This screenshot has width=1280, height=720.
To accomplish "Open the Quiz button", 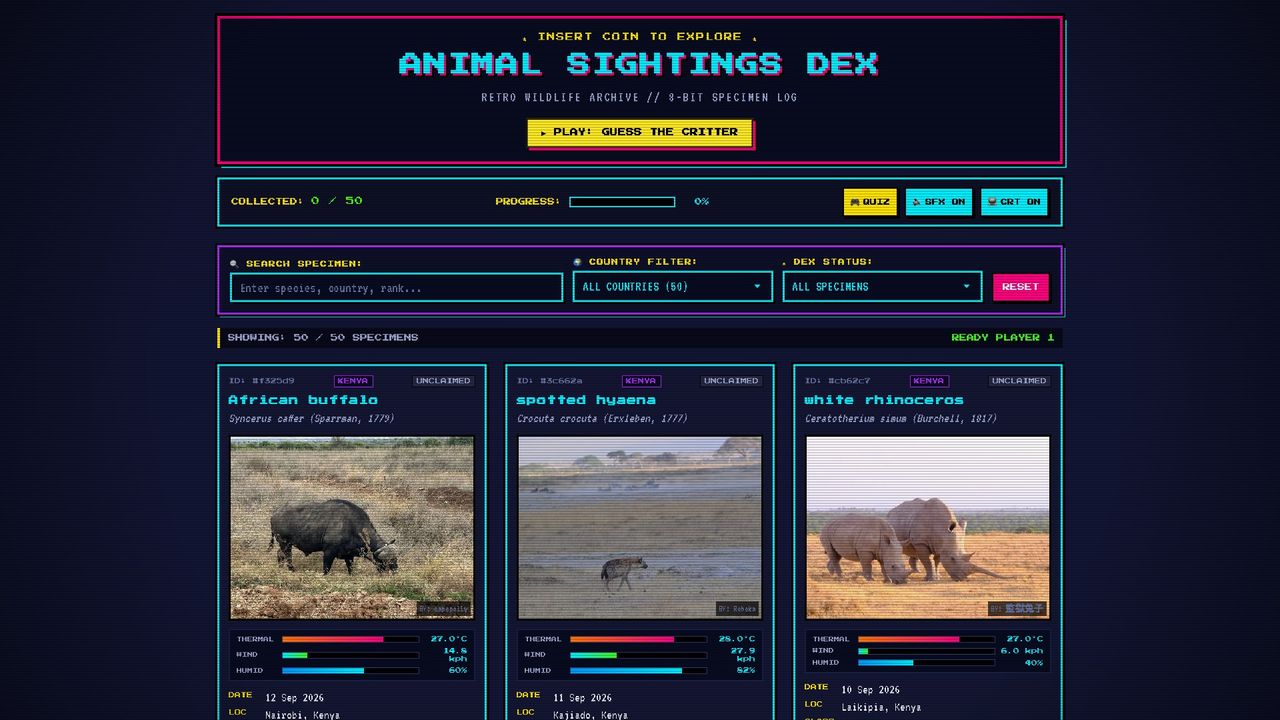I will pyautogui.click(x=870, y=202).
